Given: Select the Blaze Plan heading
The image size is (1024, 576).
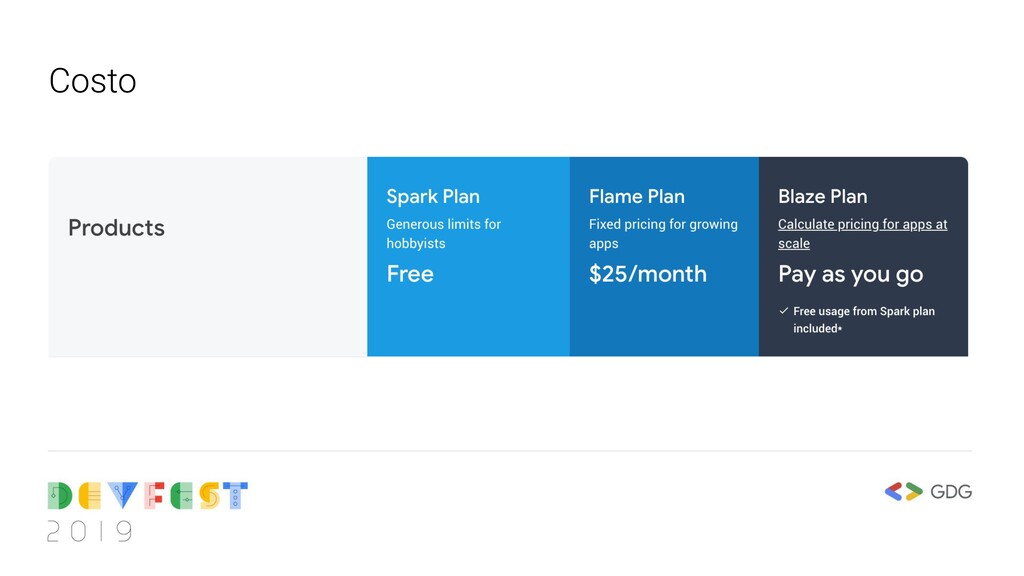Looking at the screenshot, I should (x=823, y=196).
